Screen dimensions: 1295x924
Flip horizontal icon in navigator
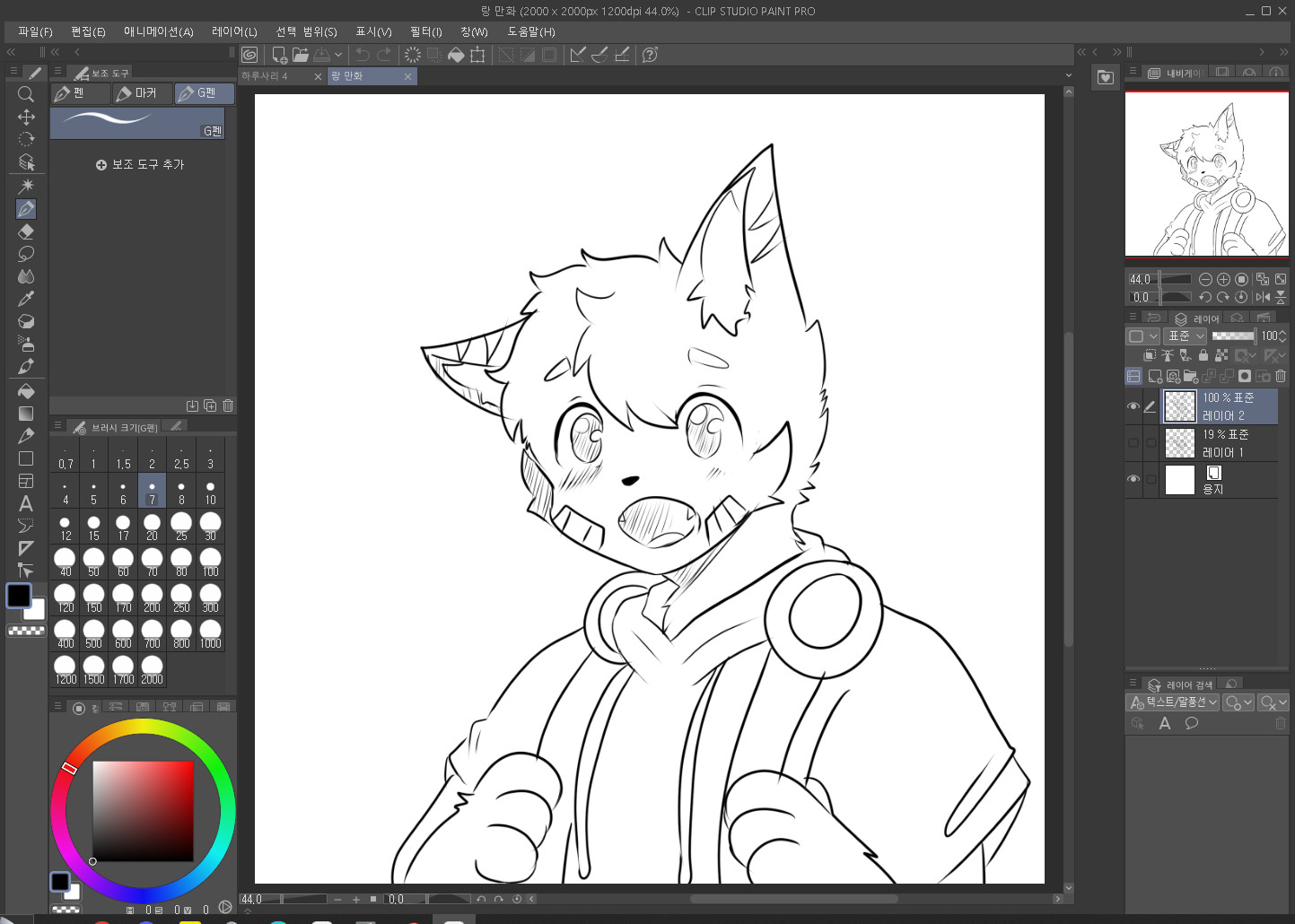point(1263,297)
